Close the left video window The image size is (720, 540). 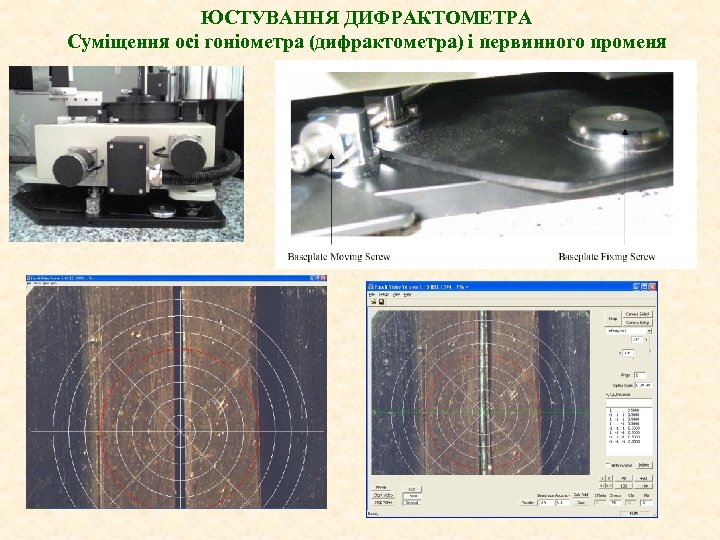324,278
